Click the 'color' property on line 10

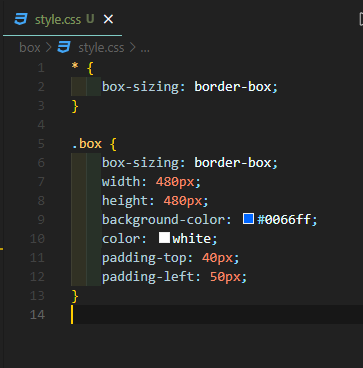coord(121,239)
